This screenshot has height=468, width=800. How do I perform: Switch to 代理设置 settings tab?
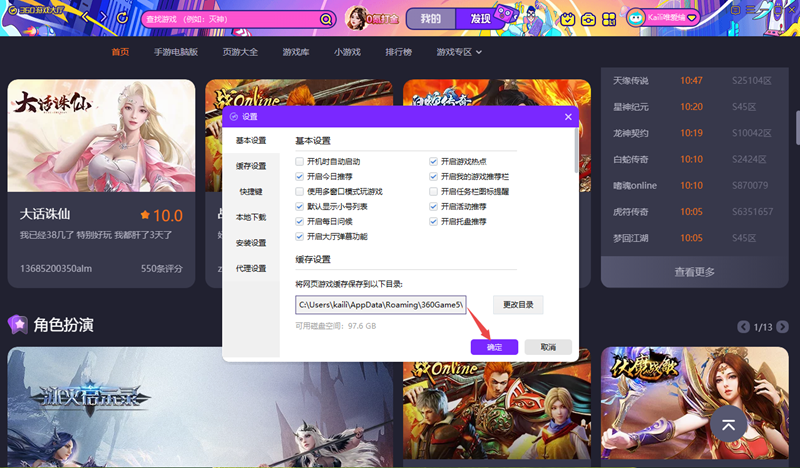point(251,268)
